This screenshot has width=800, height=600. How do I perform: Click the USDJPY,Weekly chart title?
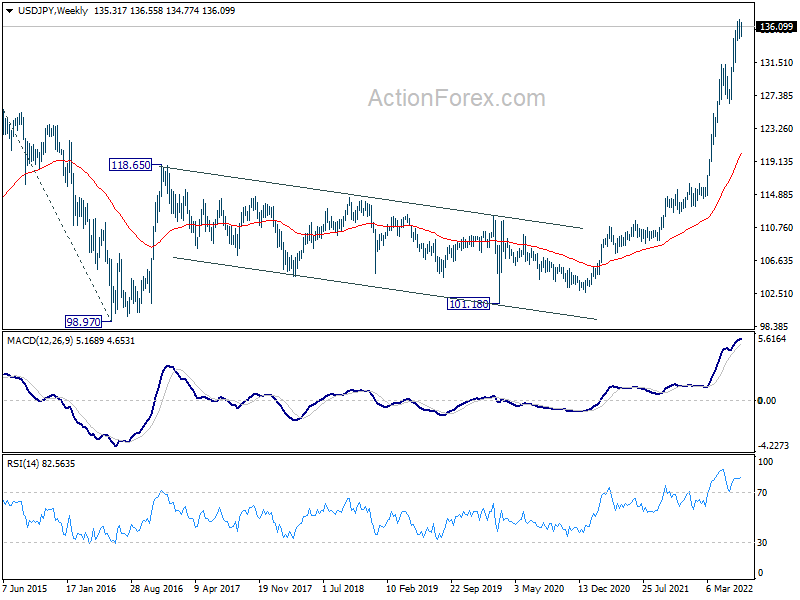pos(53,11)
